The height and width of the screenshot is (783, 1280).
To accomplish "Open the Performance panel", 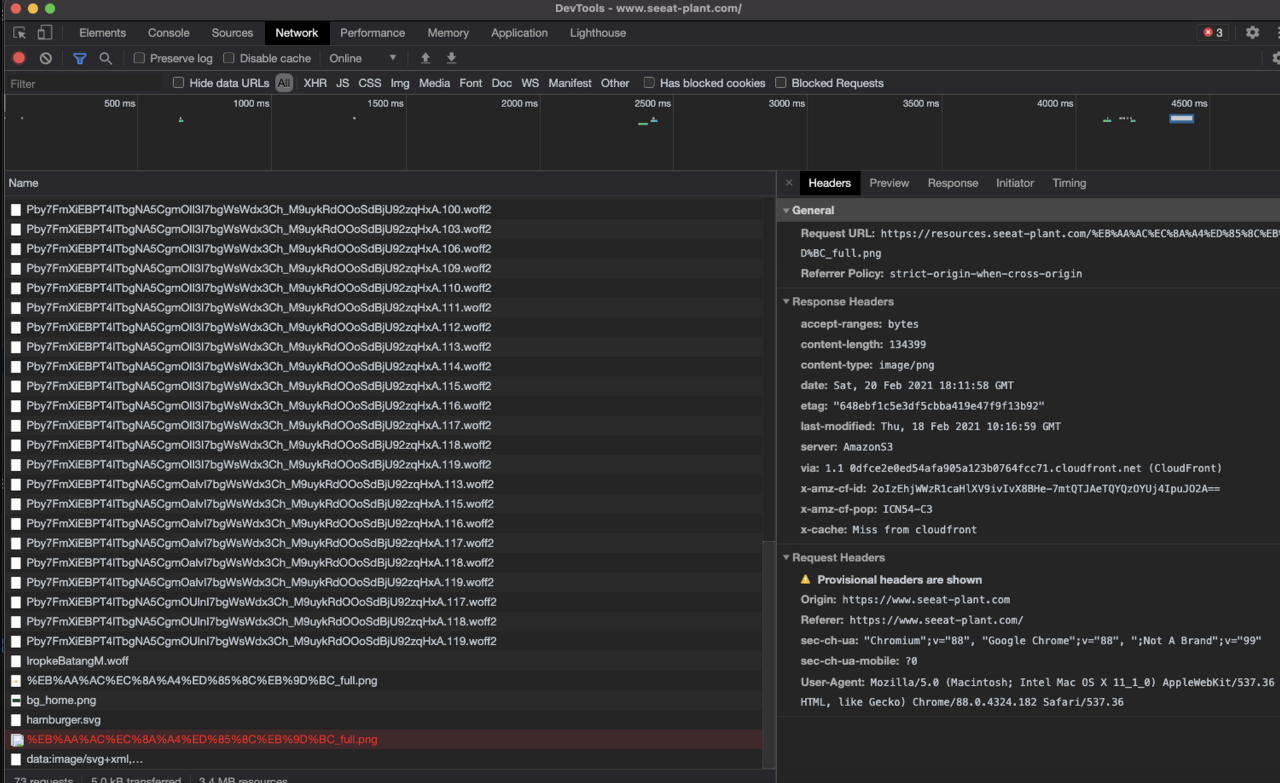I will pyautogui.click(x=372, y=33).
